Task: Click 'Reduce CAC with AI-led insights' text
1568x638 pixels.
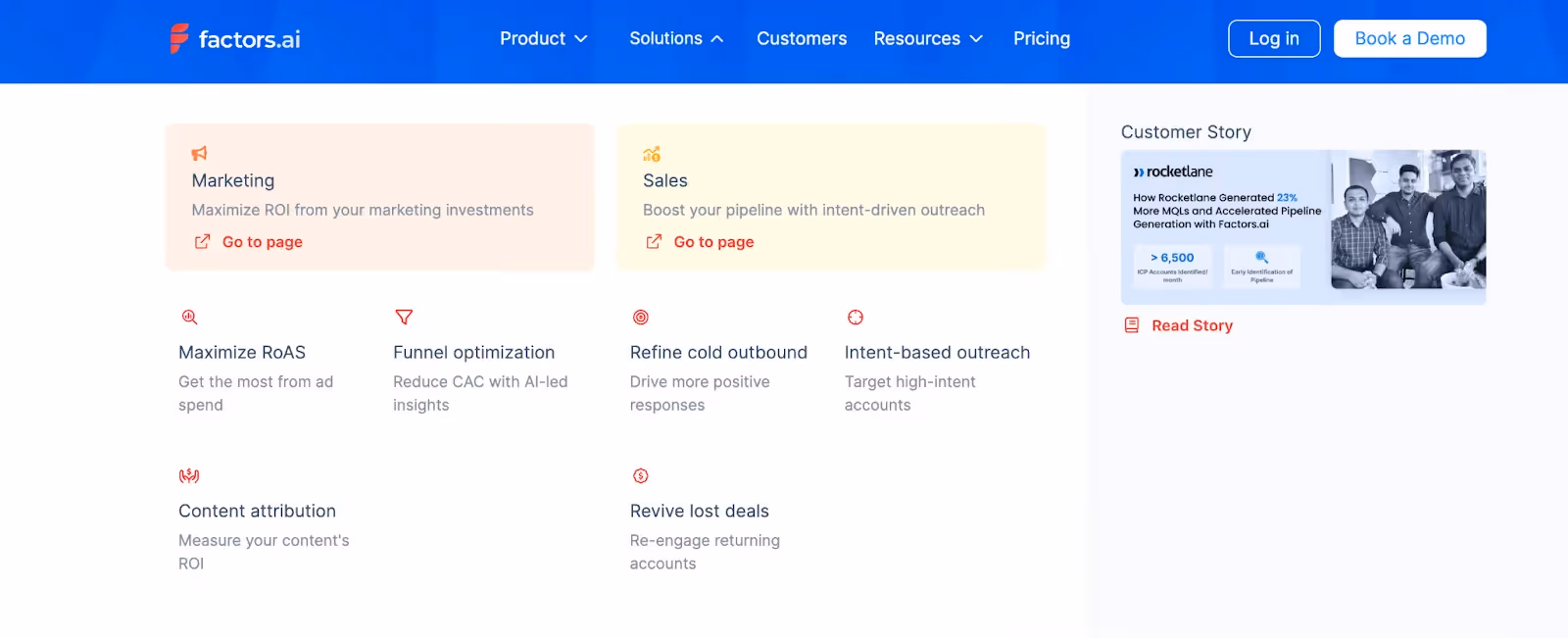Action: [480, 393]
